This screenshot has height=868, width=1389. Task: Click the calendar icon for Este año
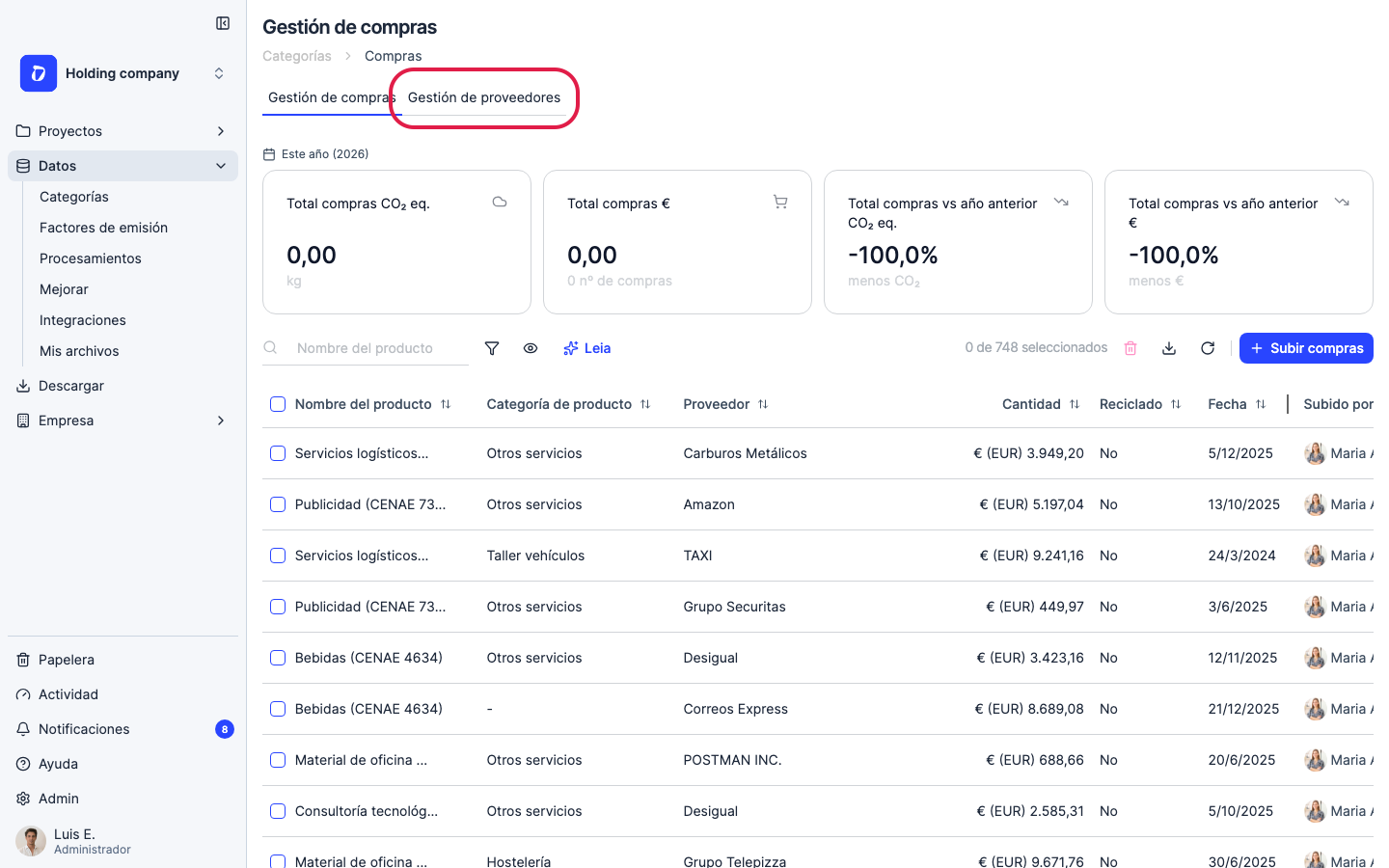[269, 154]
